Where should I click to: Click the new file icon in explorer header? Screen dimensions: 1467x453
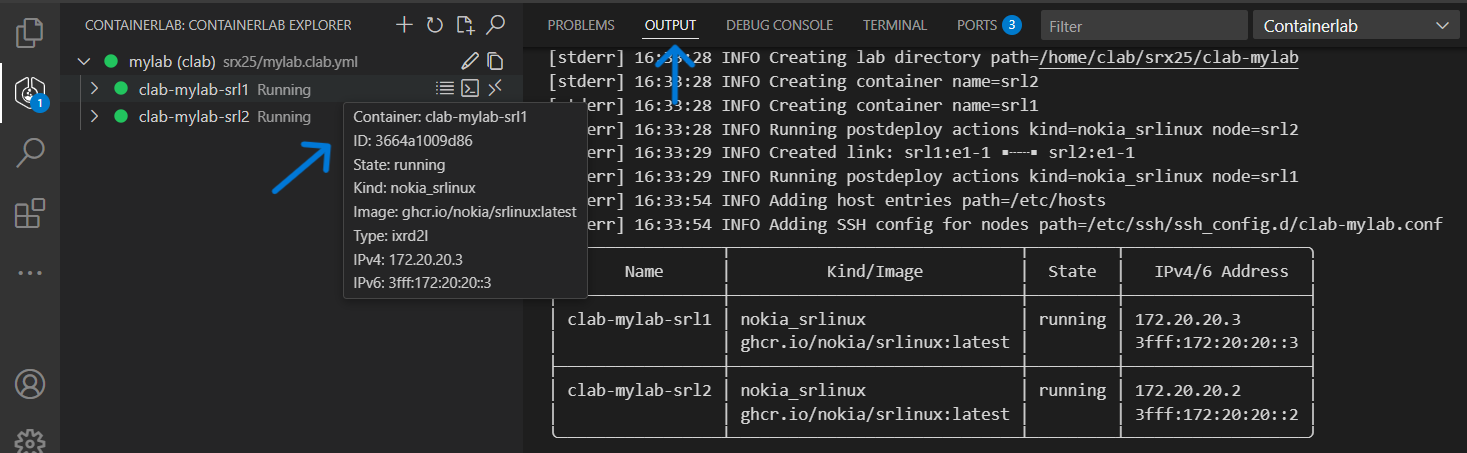click(464, 25)
